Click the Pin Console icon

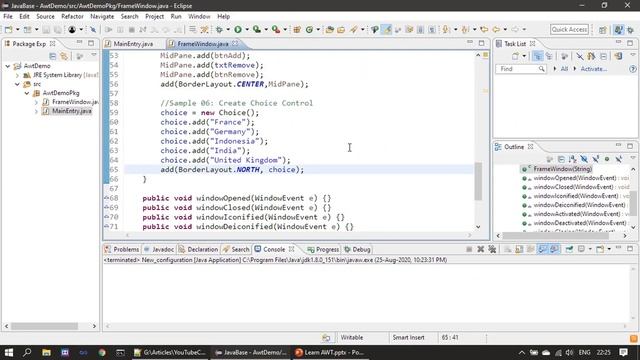click(x=569, y=249)
